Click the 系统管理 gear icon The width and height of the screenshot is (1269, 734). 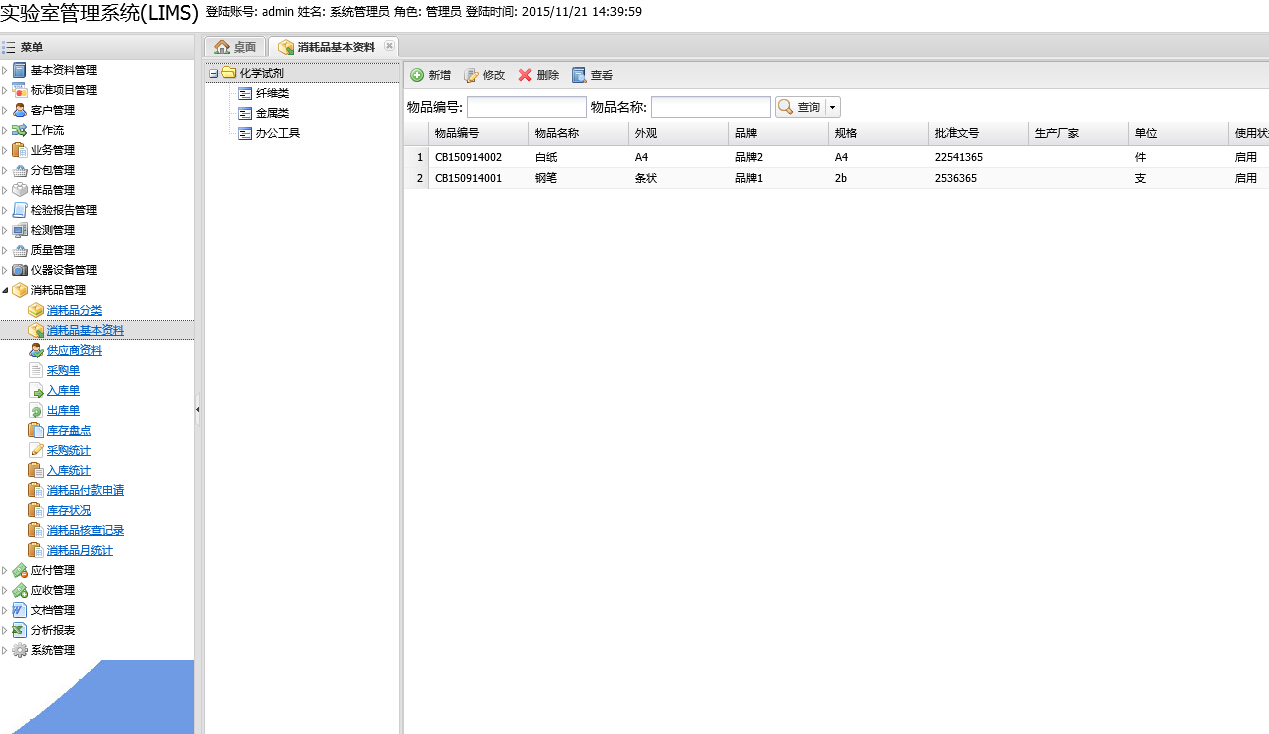tap(20, 650)
